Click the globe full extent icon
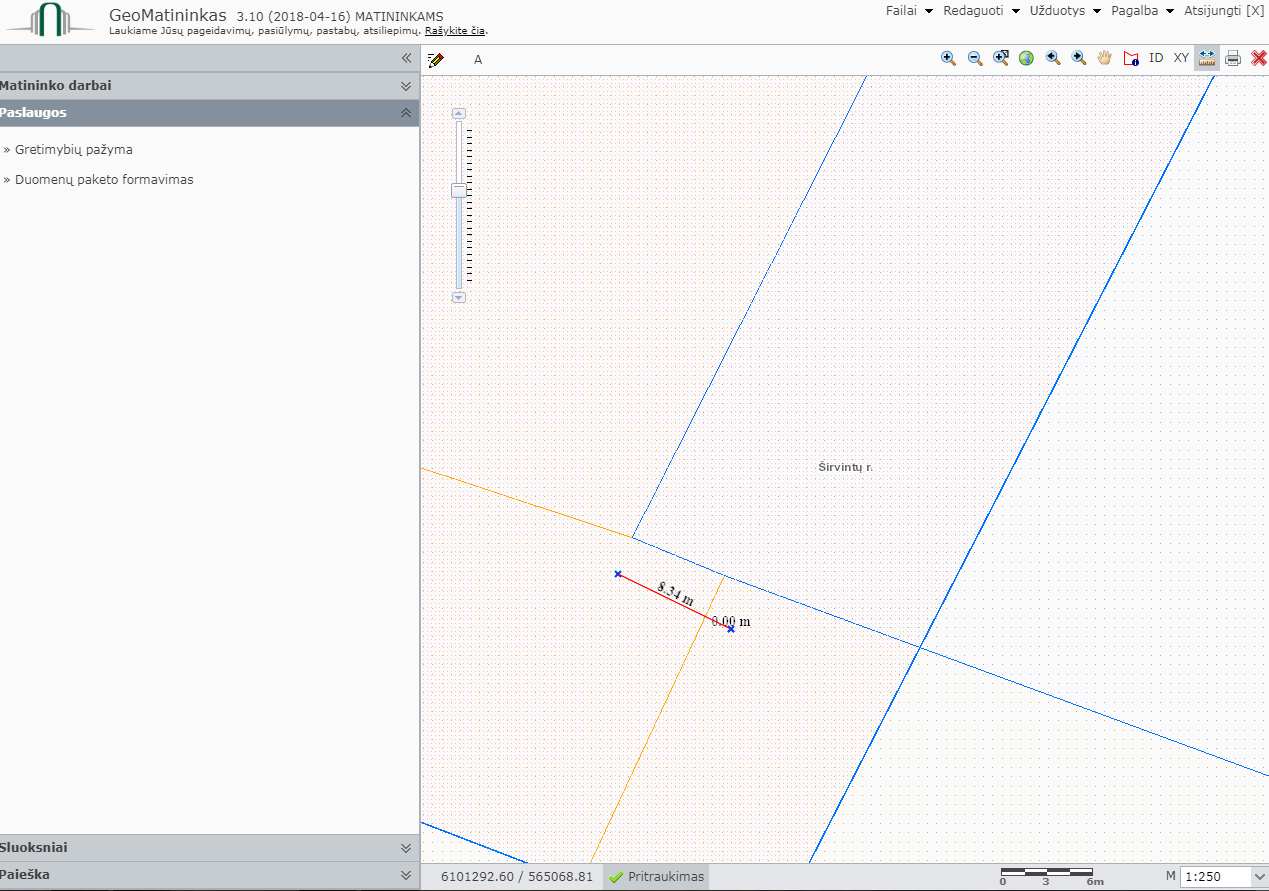 [x=1026, y=58]
